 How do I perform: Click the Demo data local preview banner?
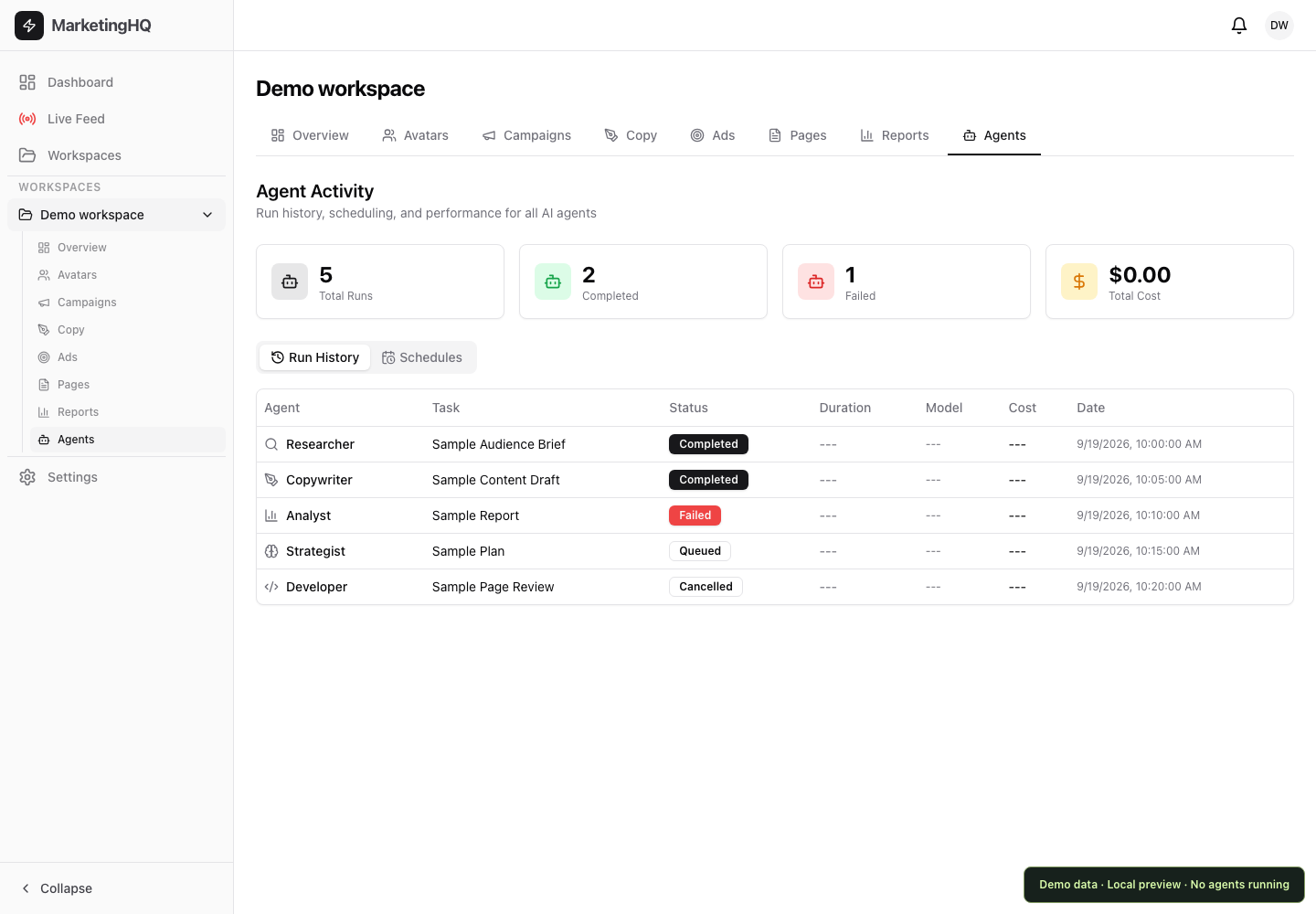(x=1164, y=885)
